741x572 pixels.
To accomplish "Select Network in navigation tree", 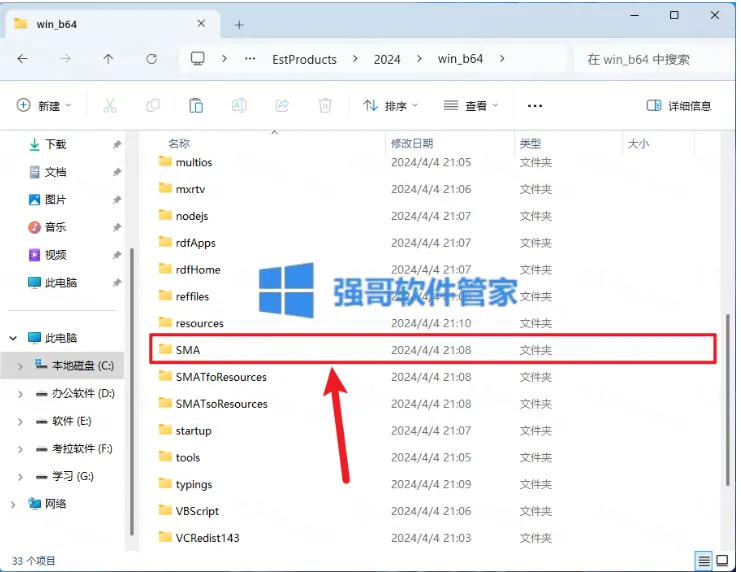I will click(47, 504).
